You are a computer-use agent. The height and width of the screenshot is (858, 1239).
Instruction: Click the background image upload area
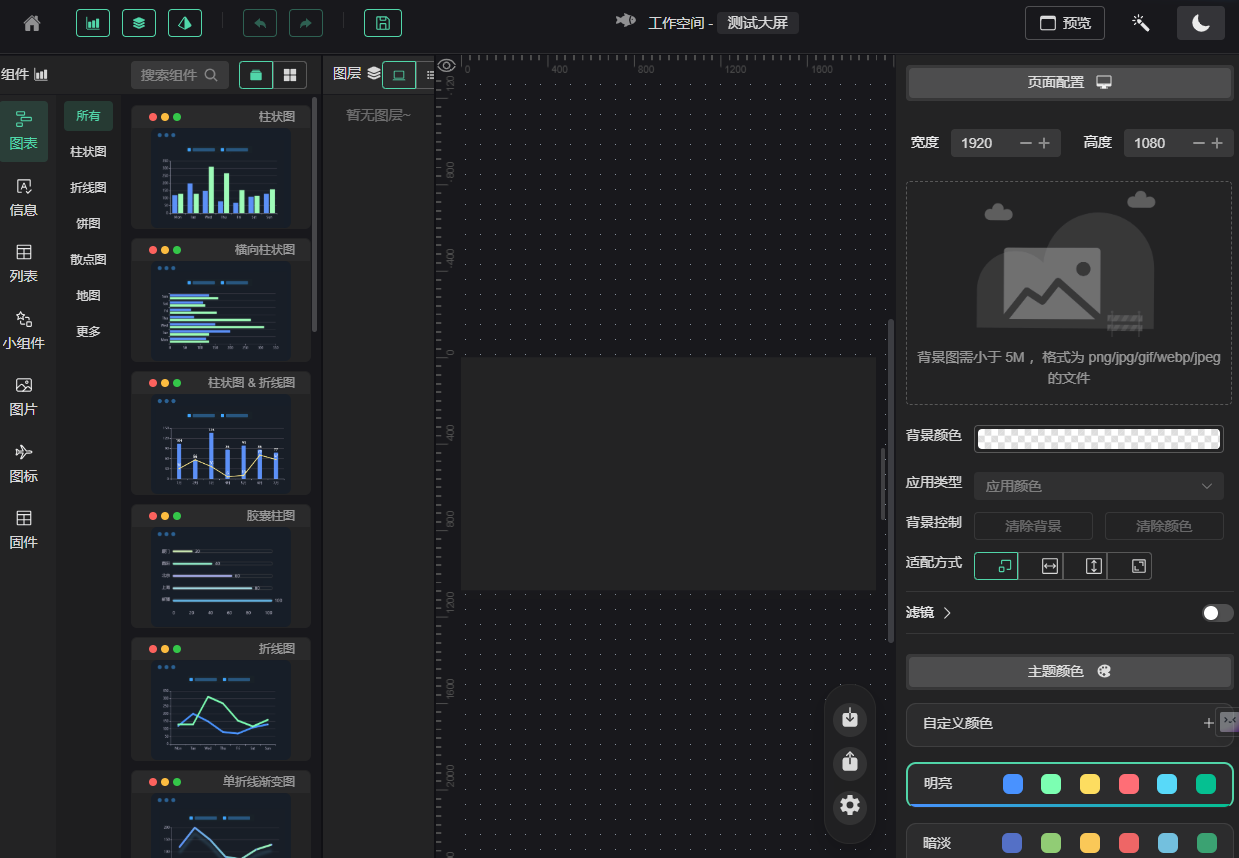[1069, 293]
